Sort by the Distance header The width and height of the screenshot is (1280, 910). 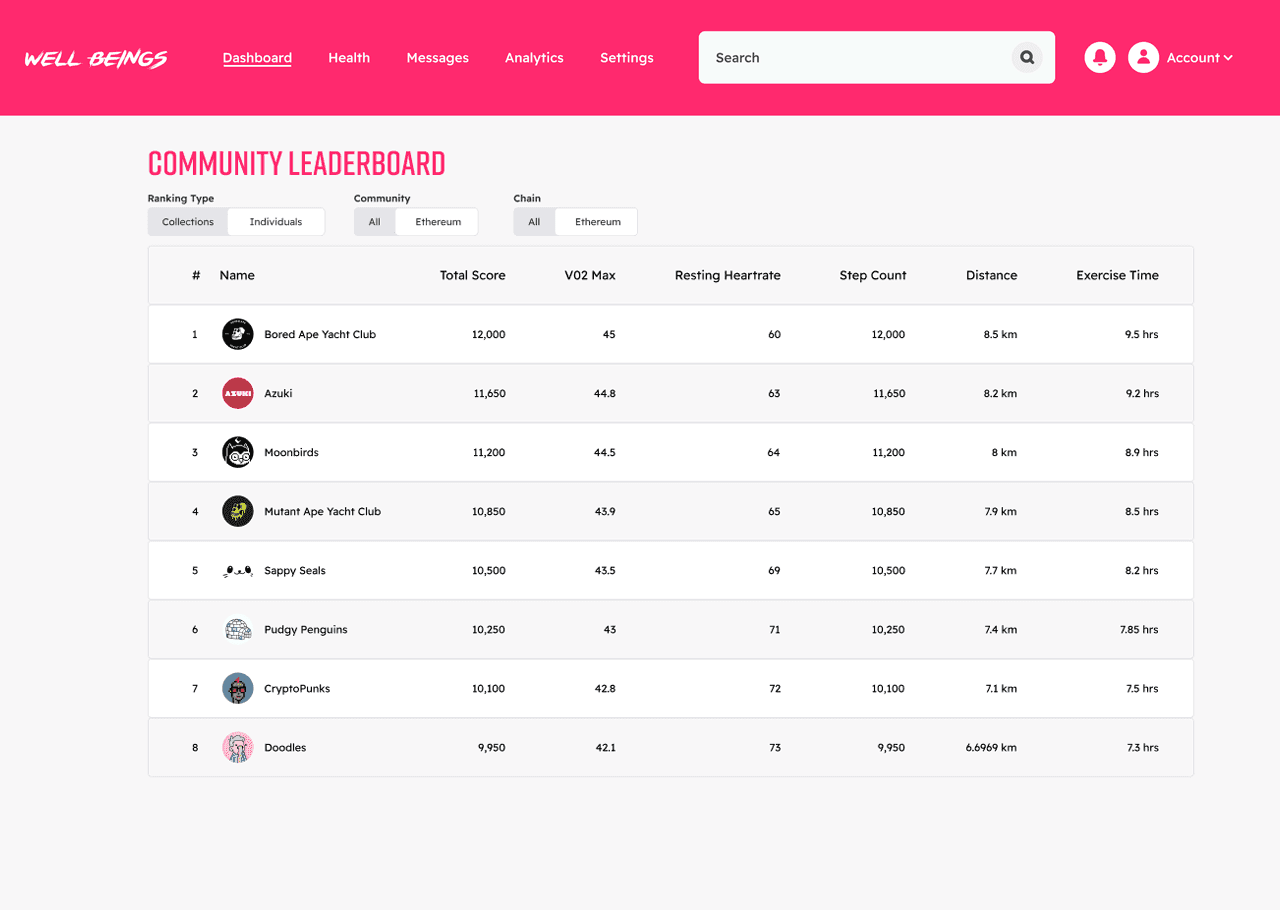click(991, 275)
